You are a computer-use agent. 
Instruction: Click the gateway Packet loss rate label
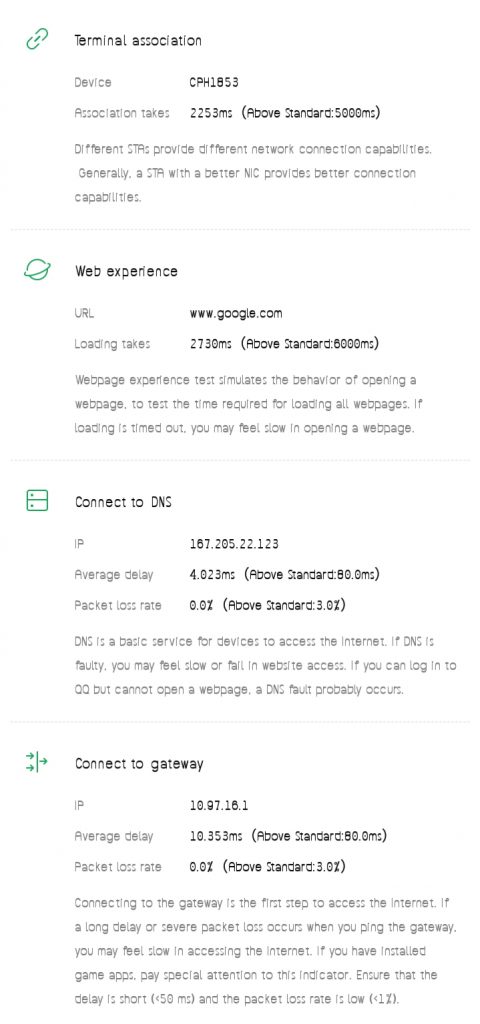pyautogui.click(x=118, y=867)
